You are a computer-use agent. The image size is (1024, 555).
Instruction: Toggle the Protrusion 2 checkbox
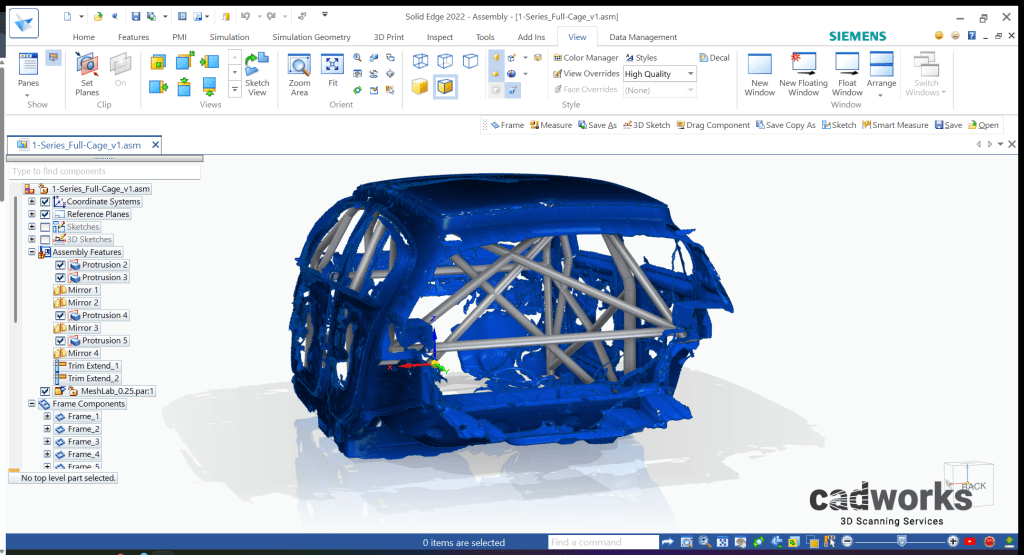(x=60, y=265)
